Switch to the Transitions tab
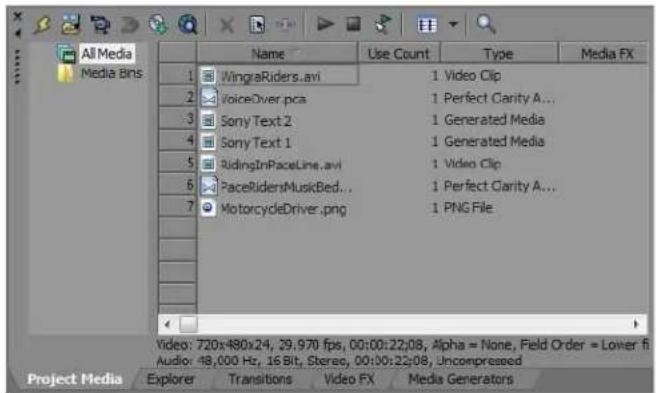This screenshot has width=656, height=393. (260, 379)
